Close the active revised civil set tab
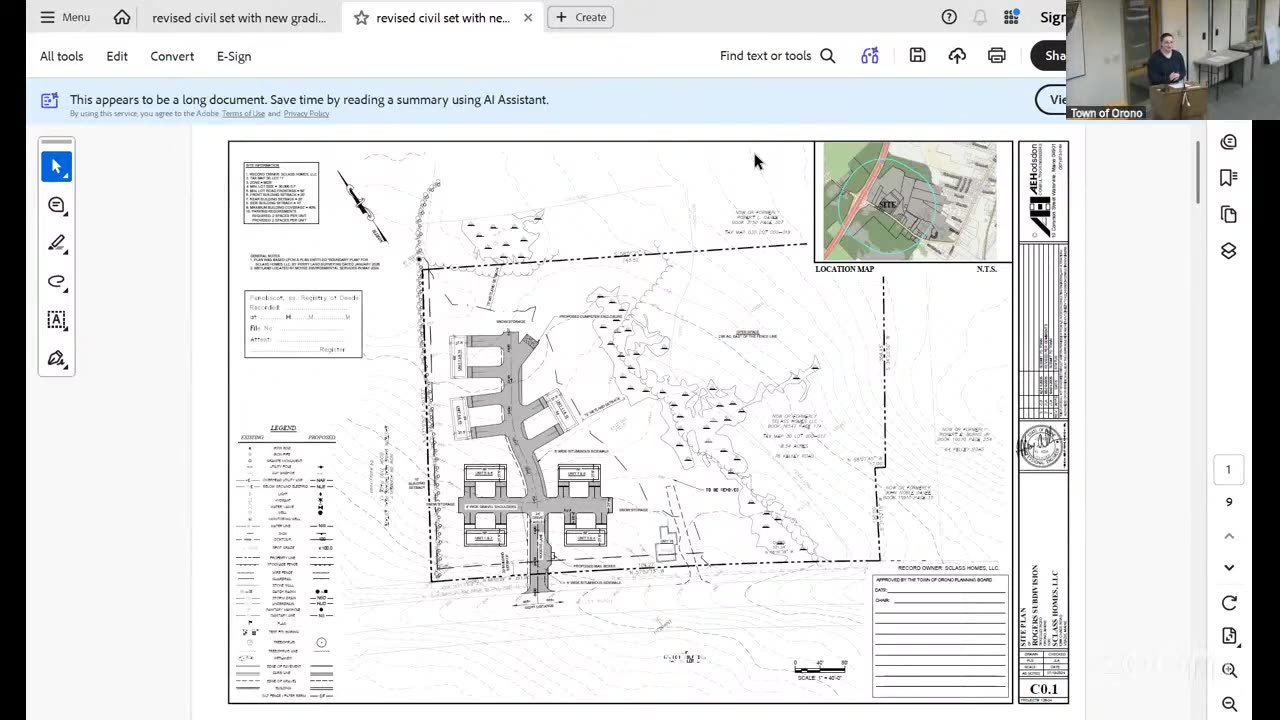1280x720 pixels. point(528,17)
